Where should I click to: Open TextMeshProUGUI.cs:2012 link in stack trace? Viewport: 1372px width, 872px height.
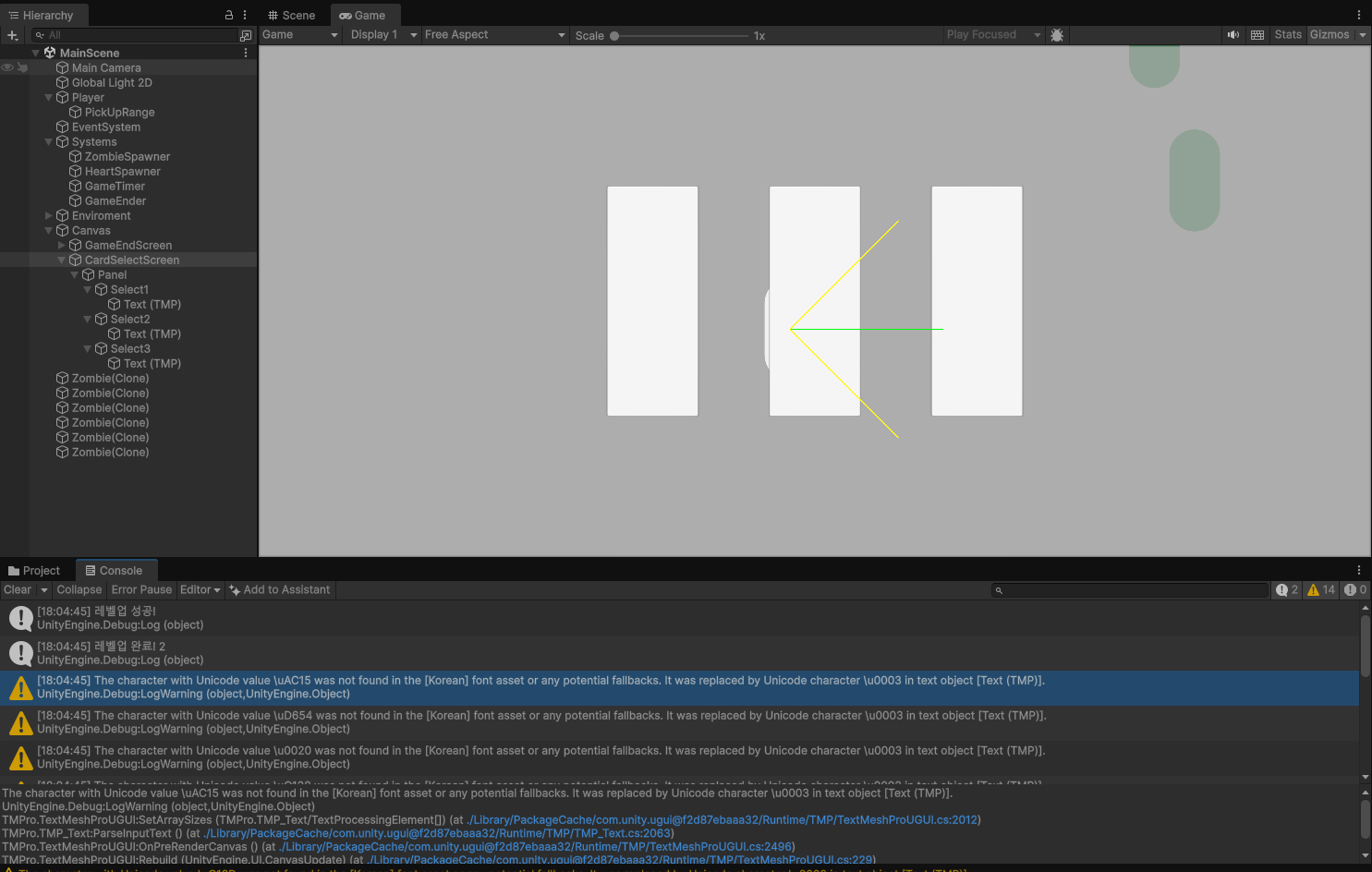click(x=722, y=819)
